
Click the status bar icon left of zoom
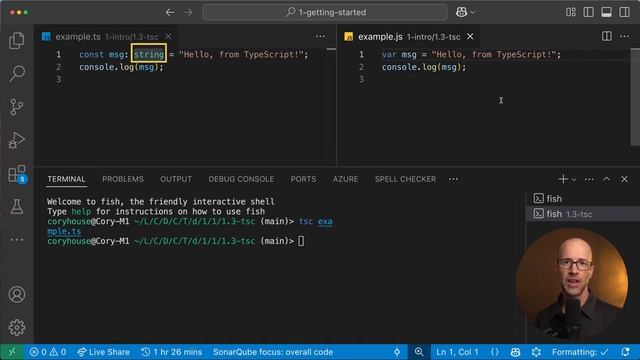tap(397, 352)
